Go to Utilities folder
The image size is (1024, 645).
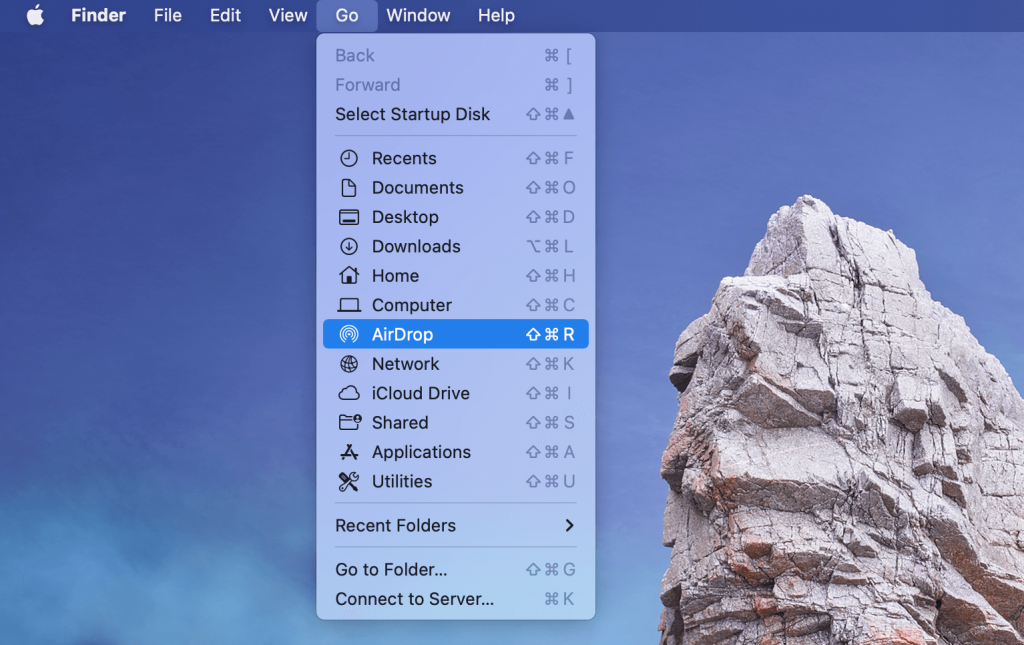pos(456,481)
